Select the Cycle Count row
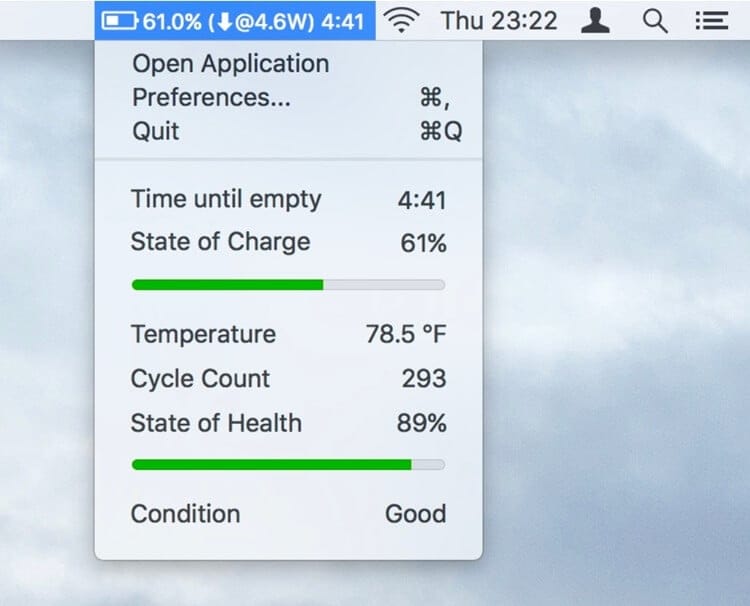The image size is (750, 606). [x=288, y=379]
